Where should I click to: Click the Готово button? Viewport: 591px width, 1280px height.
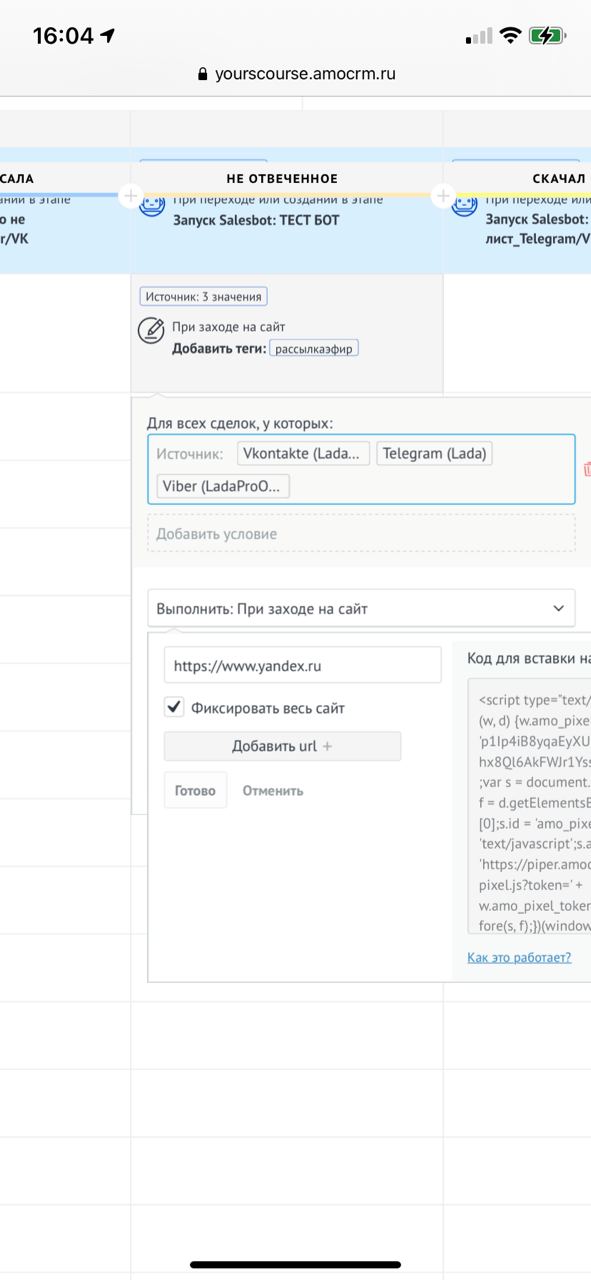tap(195, 790)
